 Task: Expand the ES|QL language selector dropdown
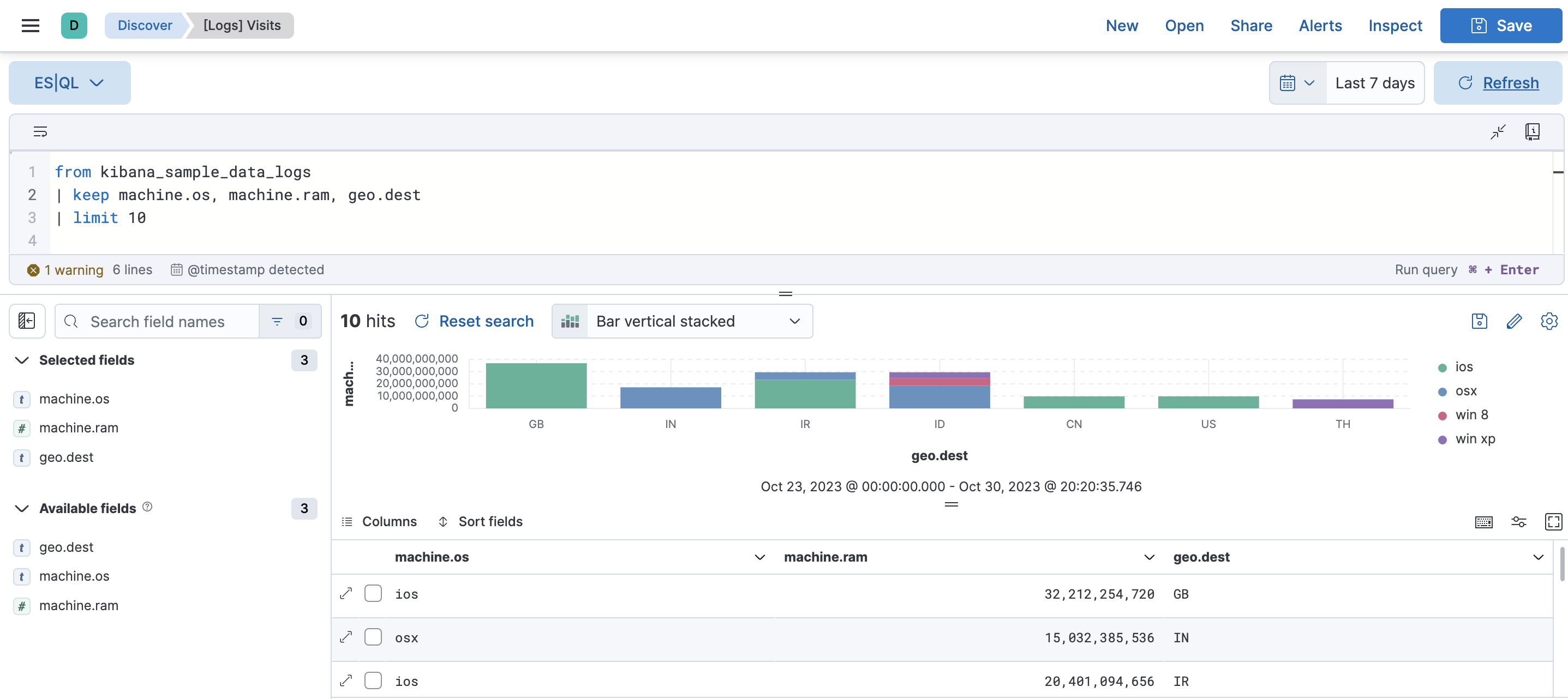(70, 82)
